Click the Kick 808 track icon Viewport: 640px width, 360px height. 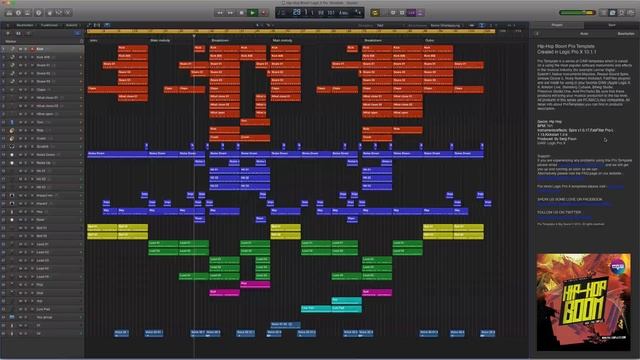coord(12,57)
